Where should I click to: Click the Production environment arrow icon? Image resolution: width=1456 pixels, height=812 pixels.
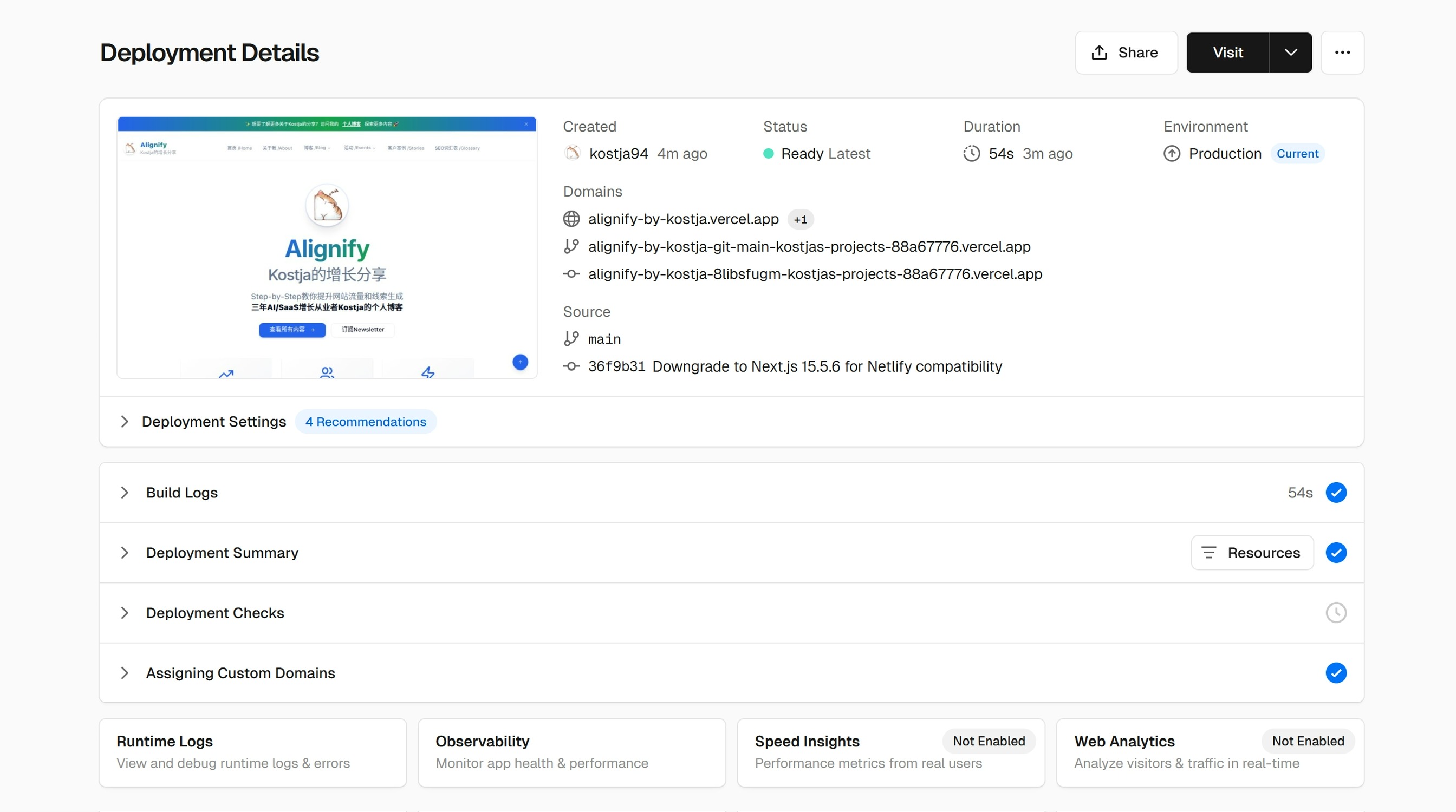(x=1172, y=154)
